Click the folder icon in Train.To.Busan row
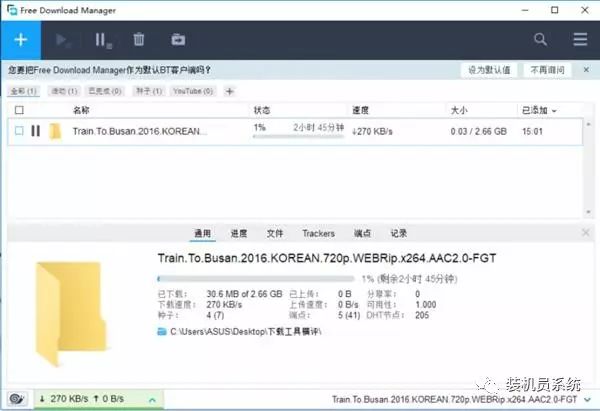600x411 pixels. tap(55, 131)
